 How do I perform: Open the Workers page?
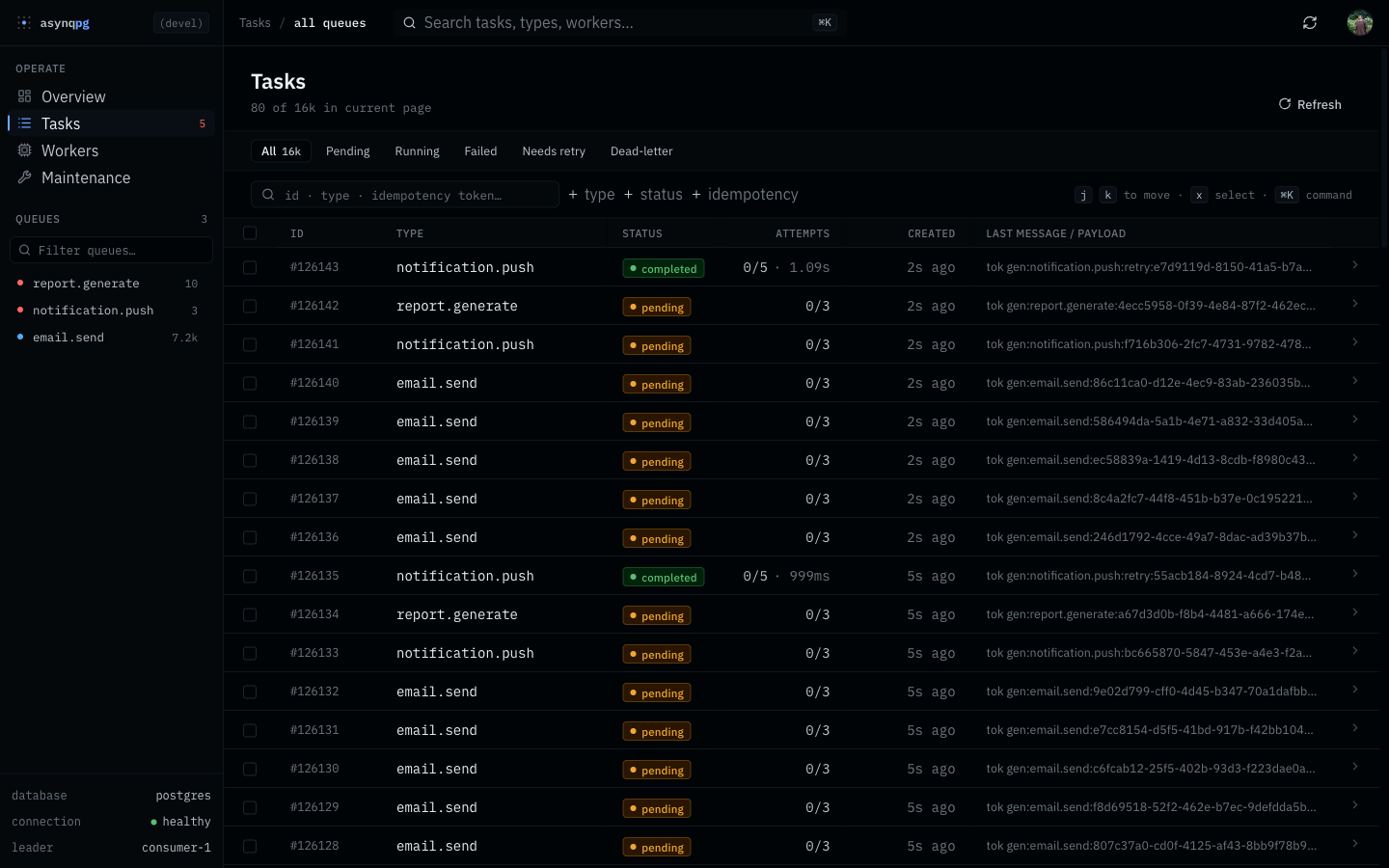tap(111, 150)
